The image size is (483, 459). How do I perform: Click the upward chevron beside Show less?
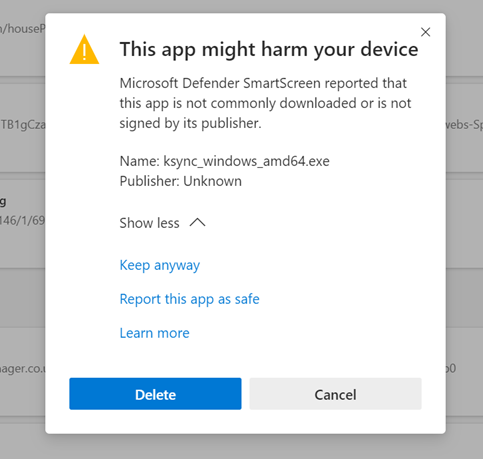tap(197, 222)
